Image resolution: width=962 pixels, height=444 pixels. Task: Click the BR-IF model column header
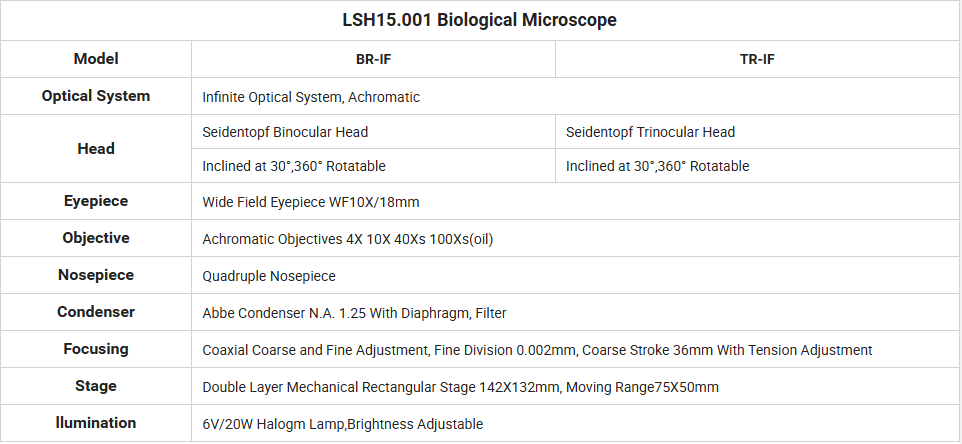tap(373, 59)
